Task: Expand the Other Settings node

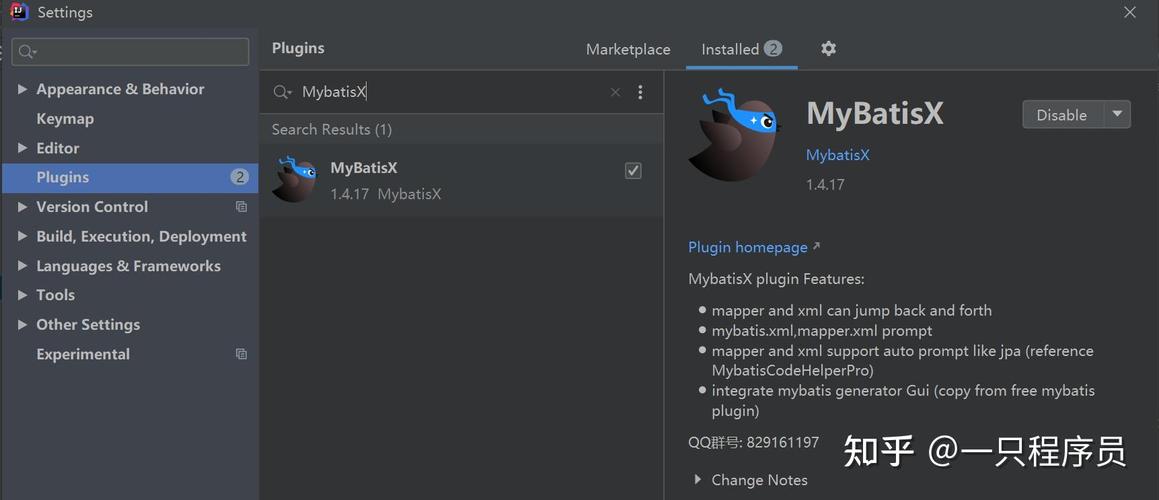Action: tap(22, 325)
